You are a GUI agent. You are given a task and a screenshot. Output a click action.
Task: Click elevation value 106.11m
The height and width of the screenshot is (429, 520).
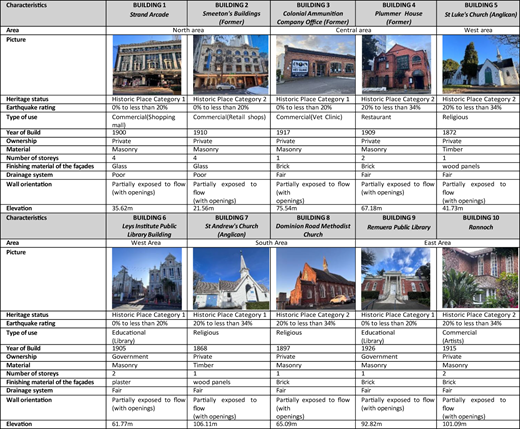tap(205, 424)
